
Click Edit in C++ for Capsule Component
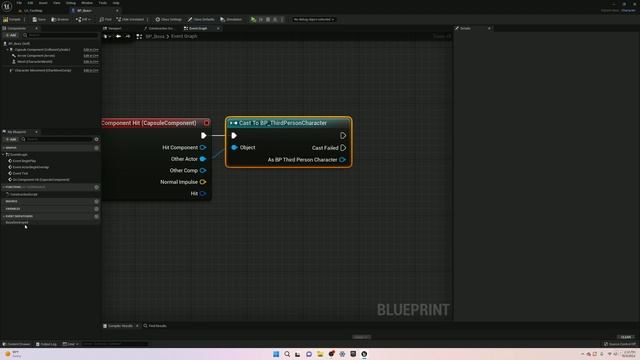point(91,50)
